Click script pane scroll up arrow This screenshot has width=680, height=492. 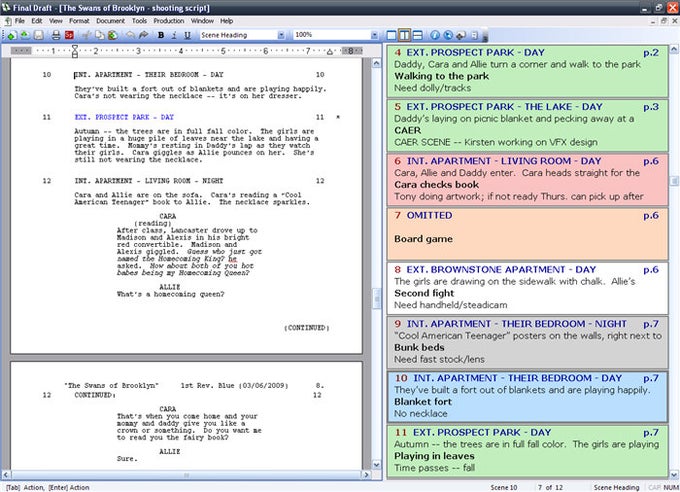(376, 64)
